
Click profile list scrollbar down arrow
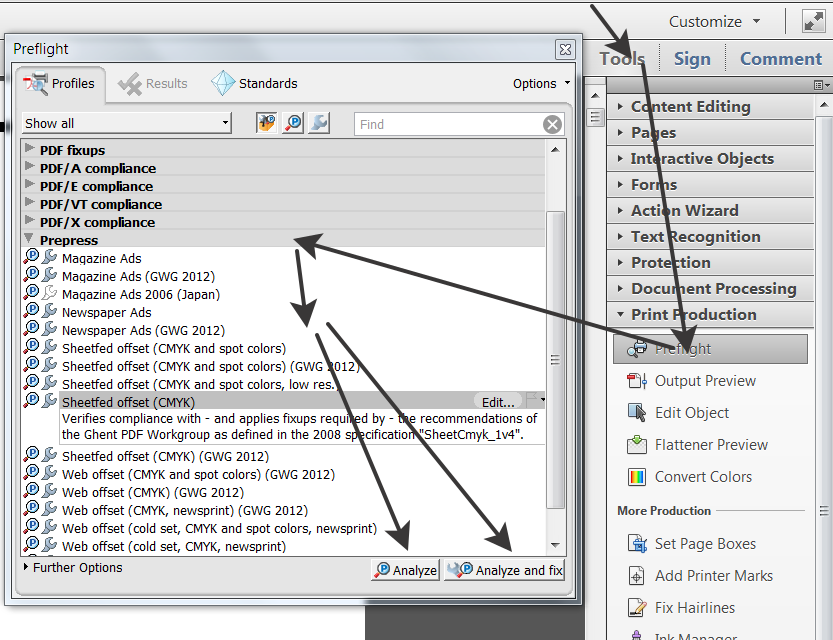pyautogui.click(x=555, y=545)
